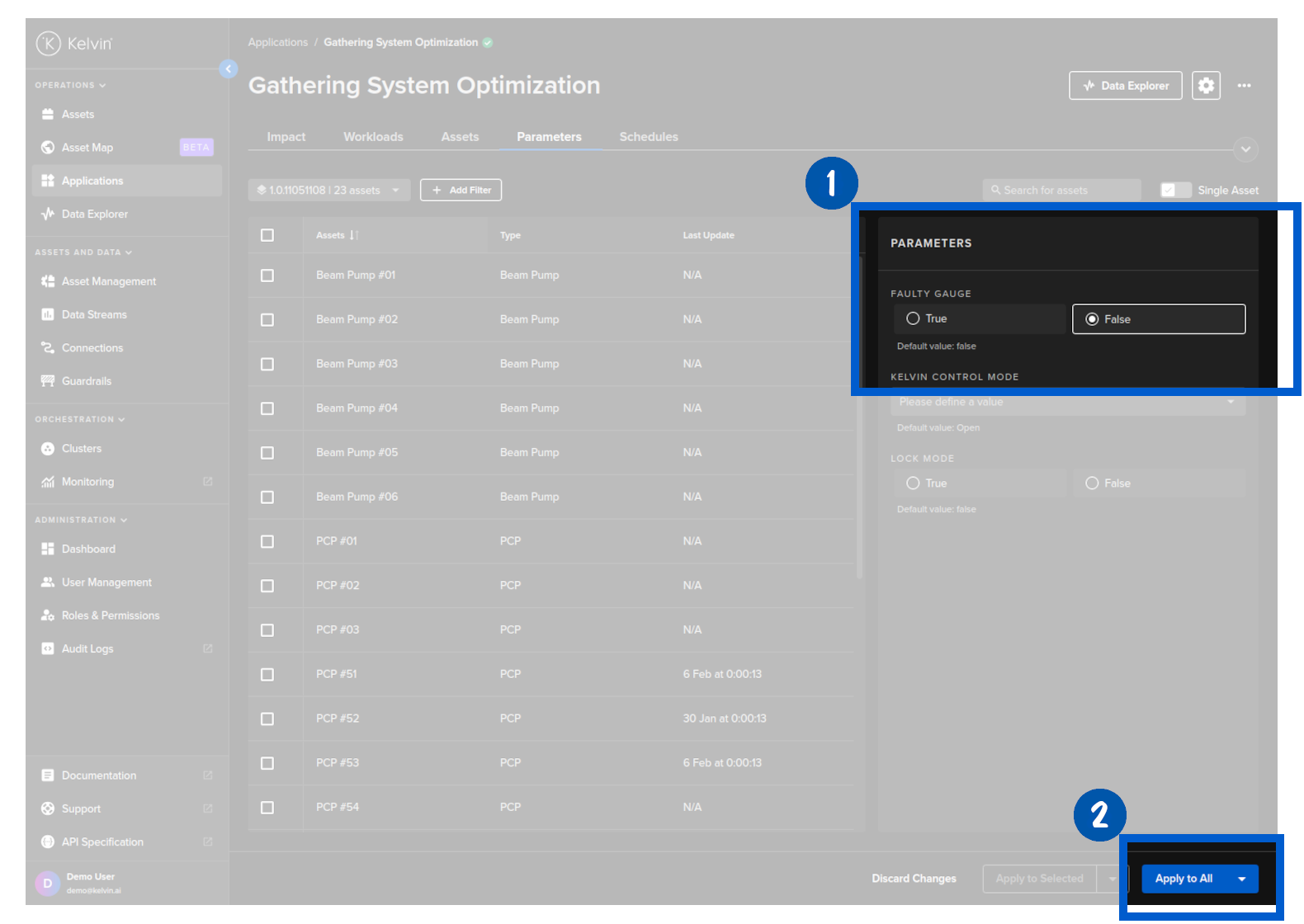
Task: Open Kelvin Control Mode value dropdown
Action: click(1067, 403)
